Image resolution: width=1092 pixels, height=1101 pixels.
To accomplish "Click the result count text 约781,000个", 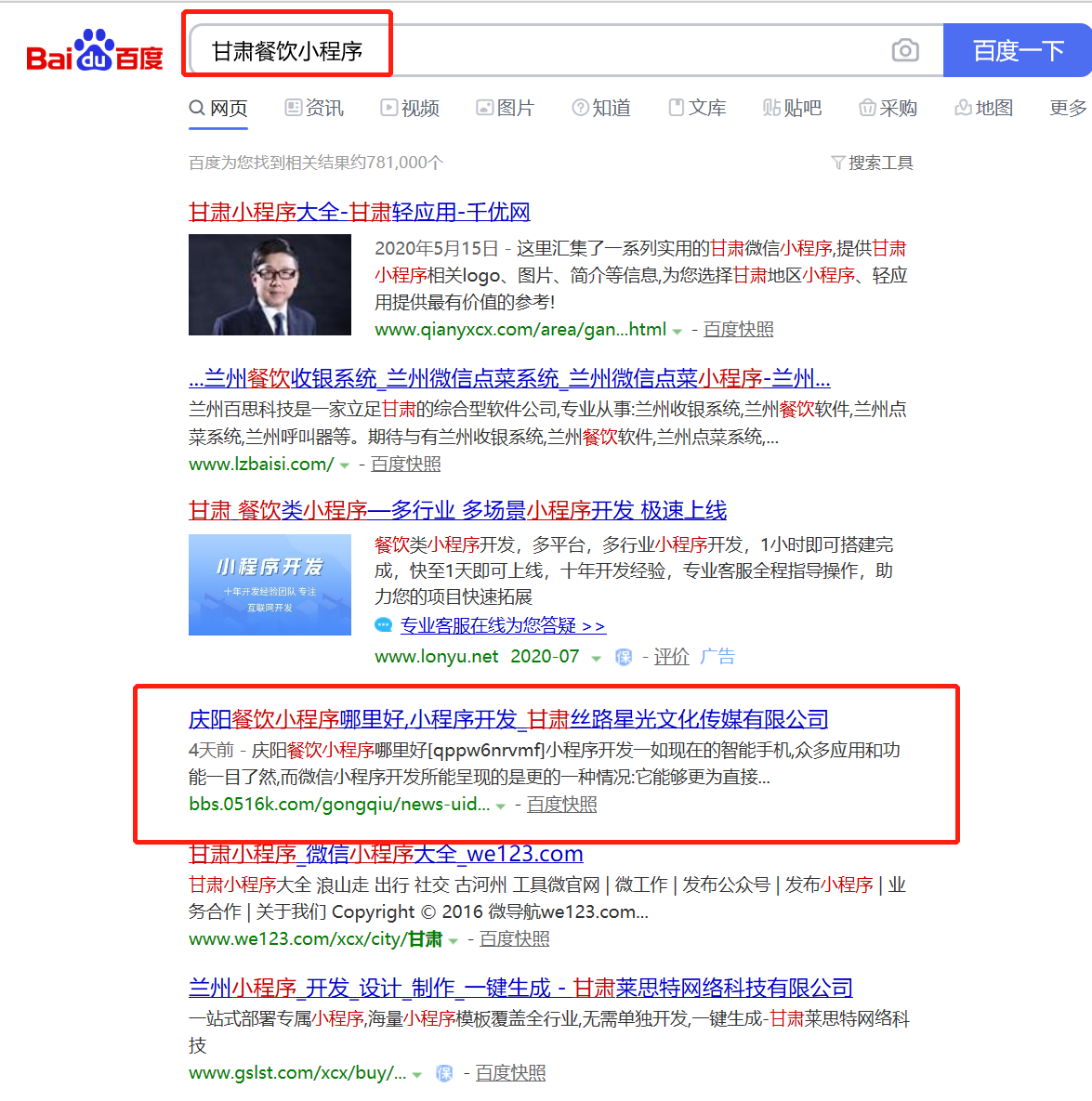I will point(396,163).
